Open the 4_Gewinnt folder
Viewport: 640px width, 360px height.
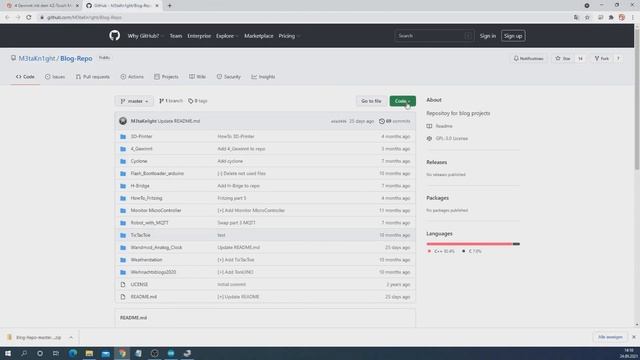point(141,149)
